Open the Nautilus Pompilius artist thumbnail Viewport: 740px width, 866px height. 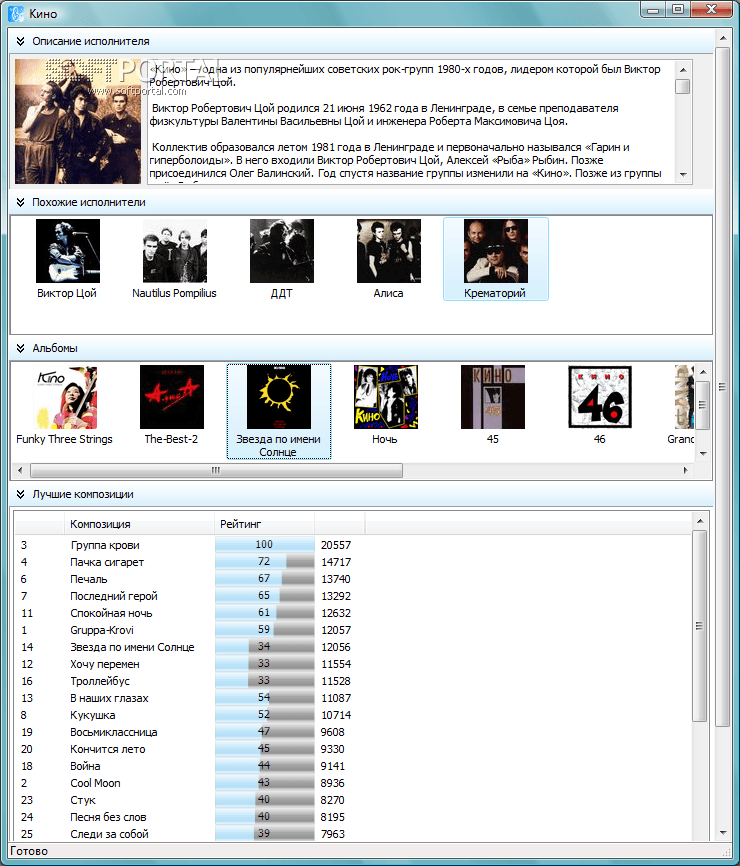pyautogui.click(x=175, y=251)
